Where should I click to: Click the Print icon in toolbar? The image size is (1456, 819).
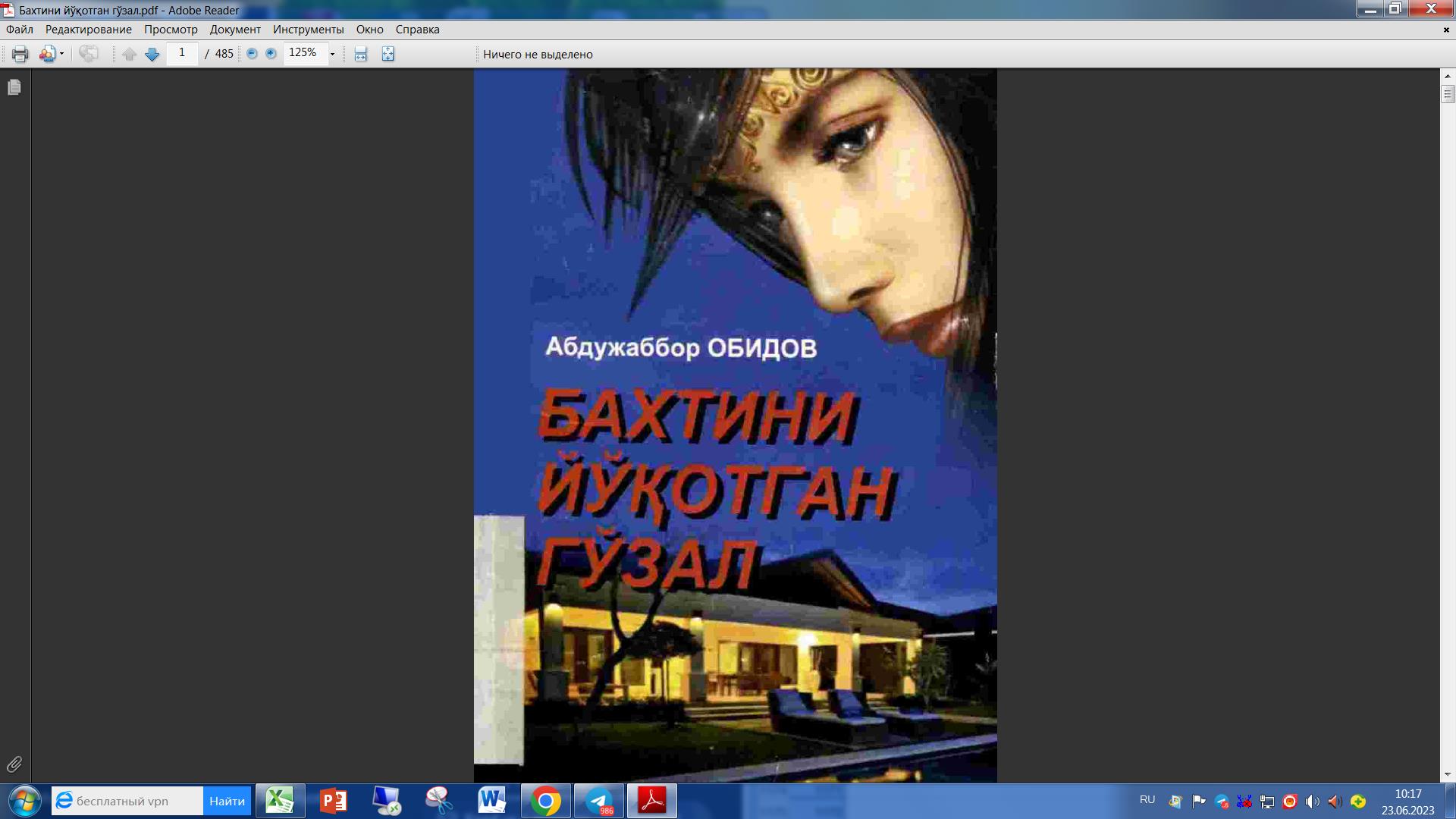20,54
